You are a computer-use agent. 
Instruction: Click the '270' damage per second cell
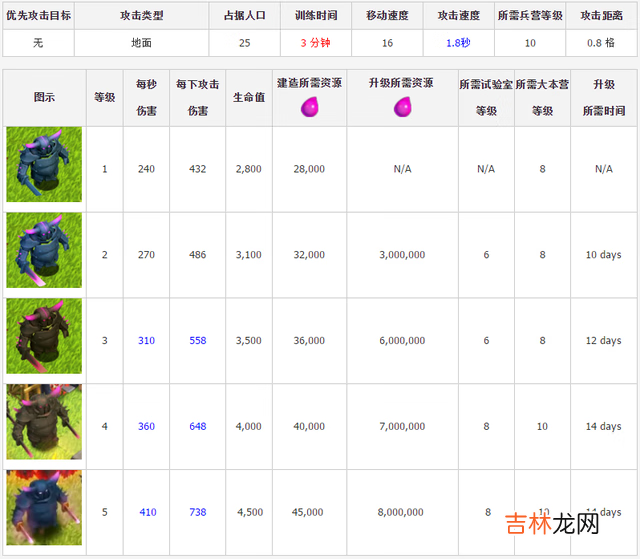click(146, 255)
